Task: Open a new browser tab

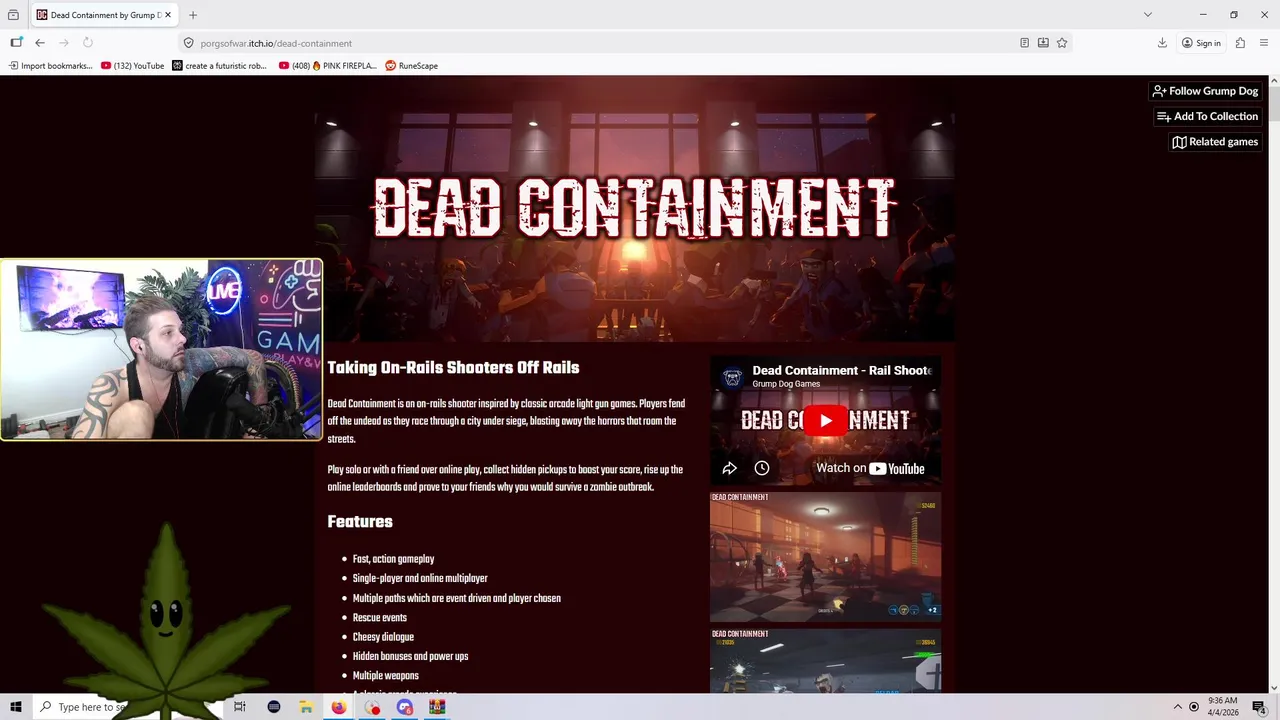Action: (x=193, y=15)
